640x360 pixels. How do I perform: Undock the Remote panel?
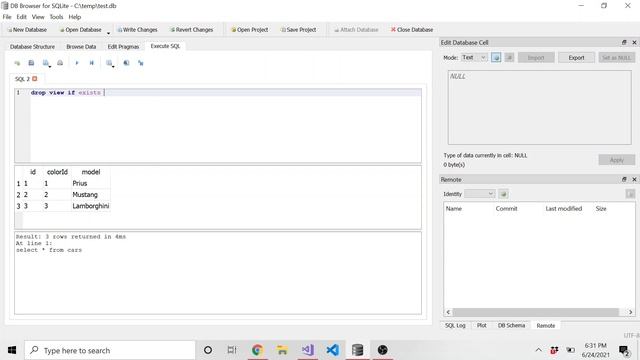coord(624,179)
